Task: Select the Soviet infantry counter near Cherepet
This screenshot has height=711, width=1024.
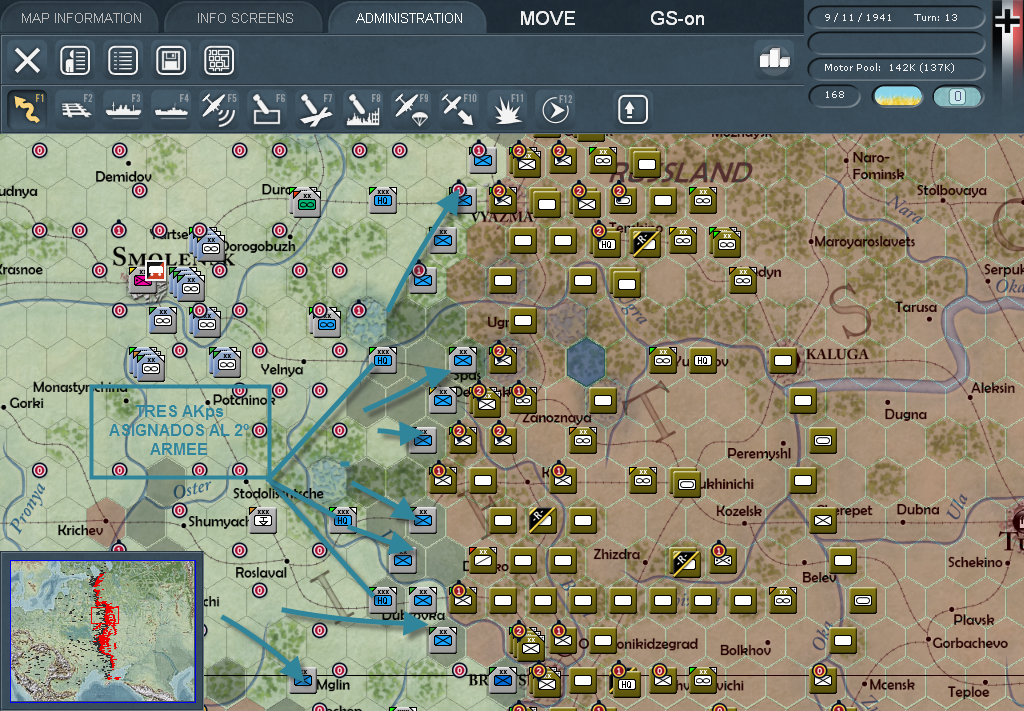Action: coord(823,520)
